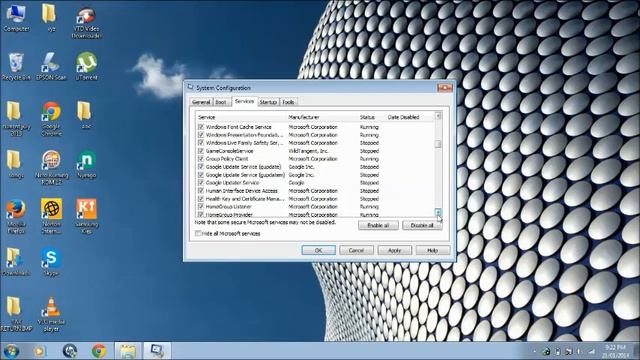Select the Google Updater Service row text
640x360 pixels.
[x=232, y=183]
